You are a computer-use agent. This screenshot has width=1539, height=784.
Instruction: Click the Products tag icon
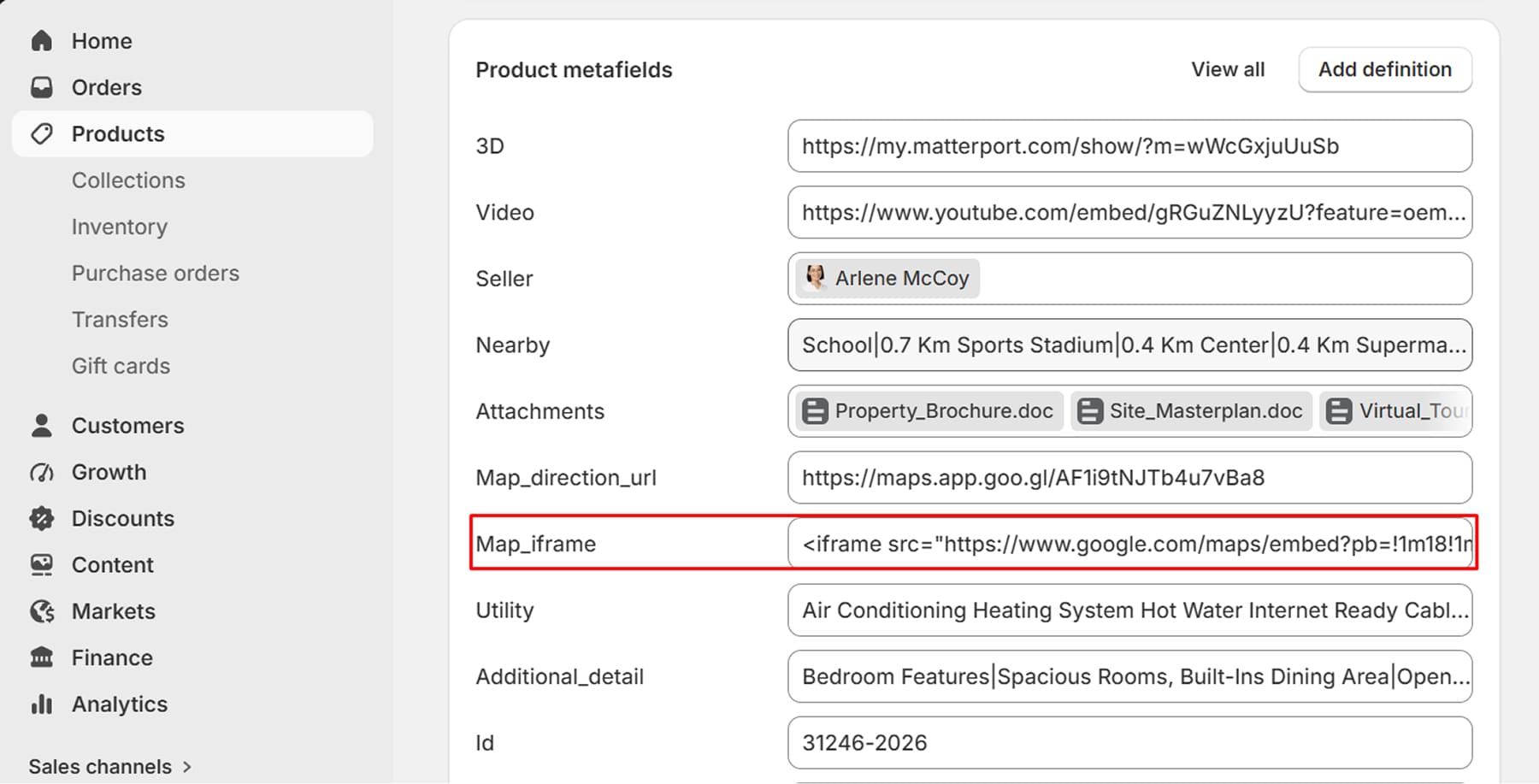pos(41,133)
